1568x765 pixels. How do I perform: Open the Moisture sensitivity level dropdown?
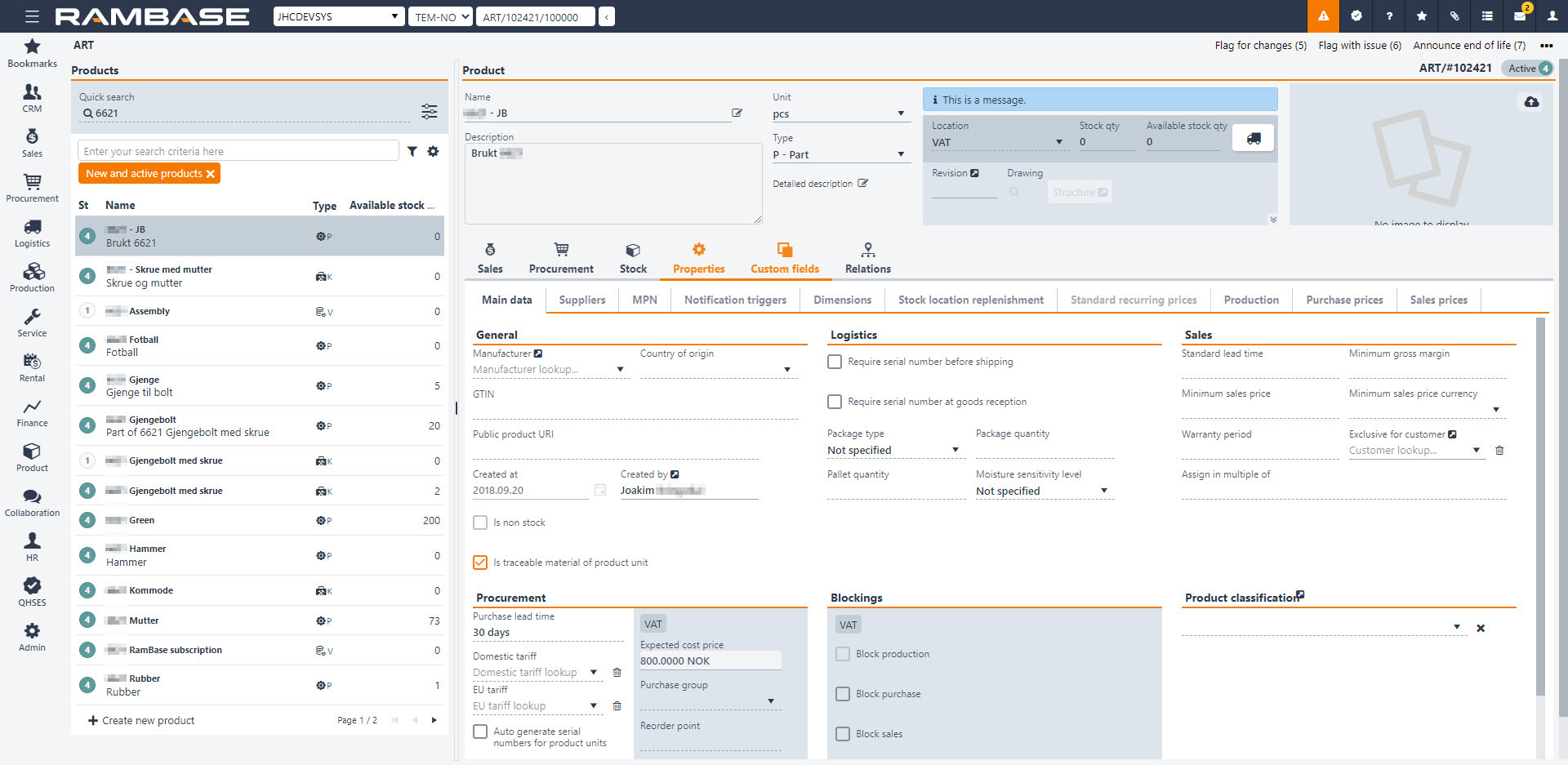coord(1042,491)
